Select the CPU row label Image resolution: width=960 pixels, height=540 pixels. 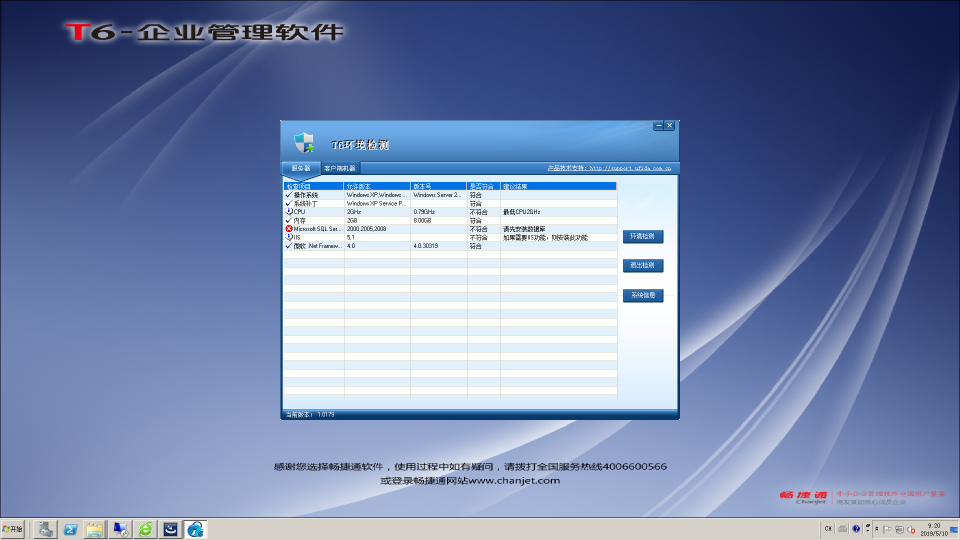[x=299, y=212]
